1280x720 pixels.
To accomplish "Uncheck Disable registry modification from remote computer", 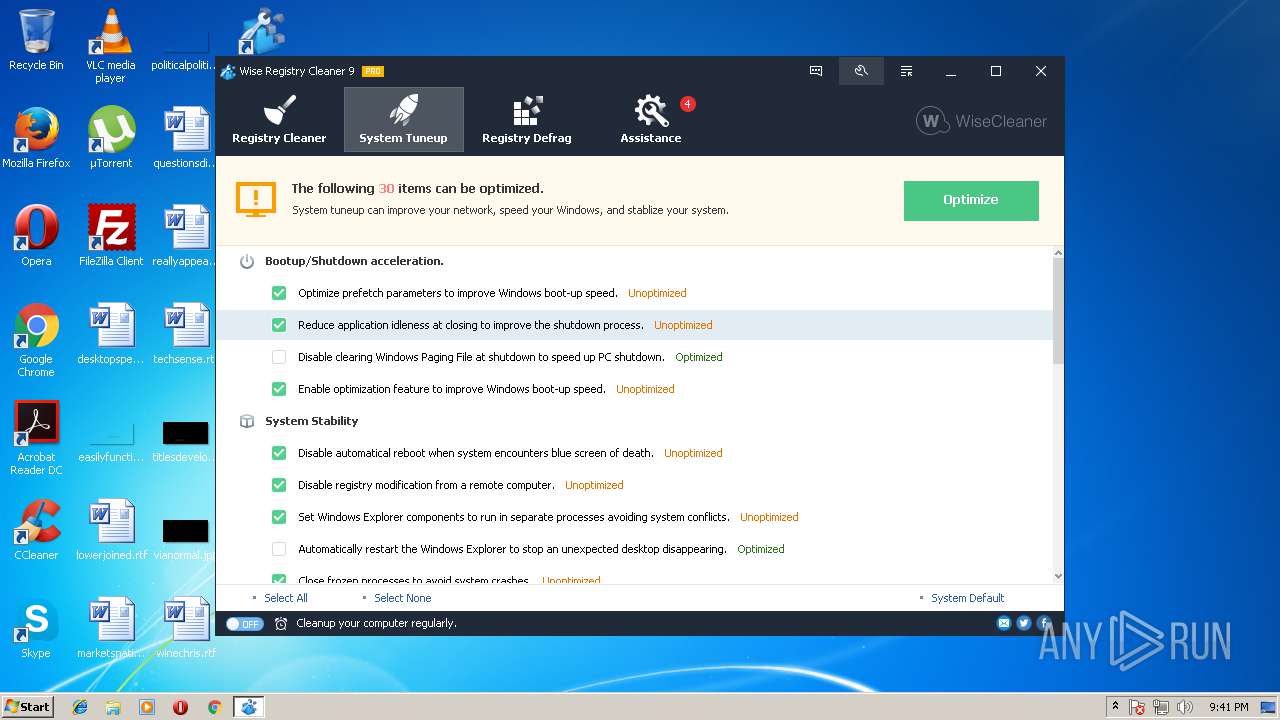I will (x=279, y=485).
